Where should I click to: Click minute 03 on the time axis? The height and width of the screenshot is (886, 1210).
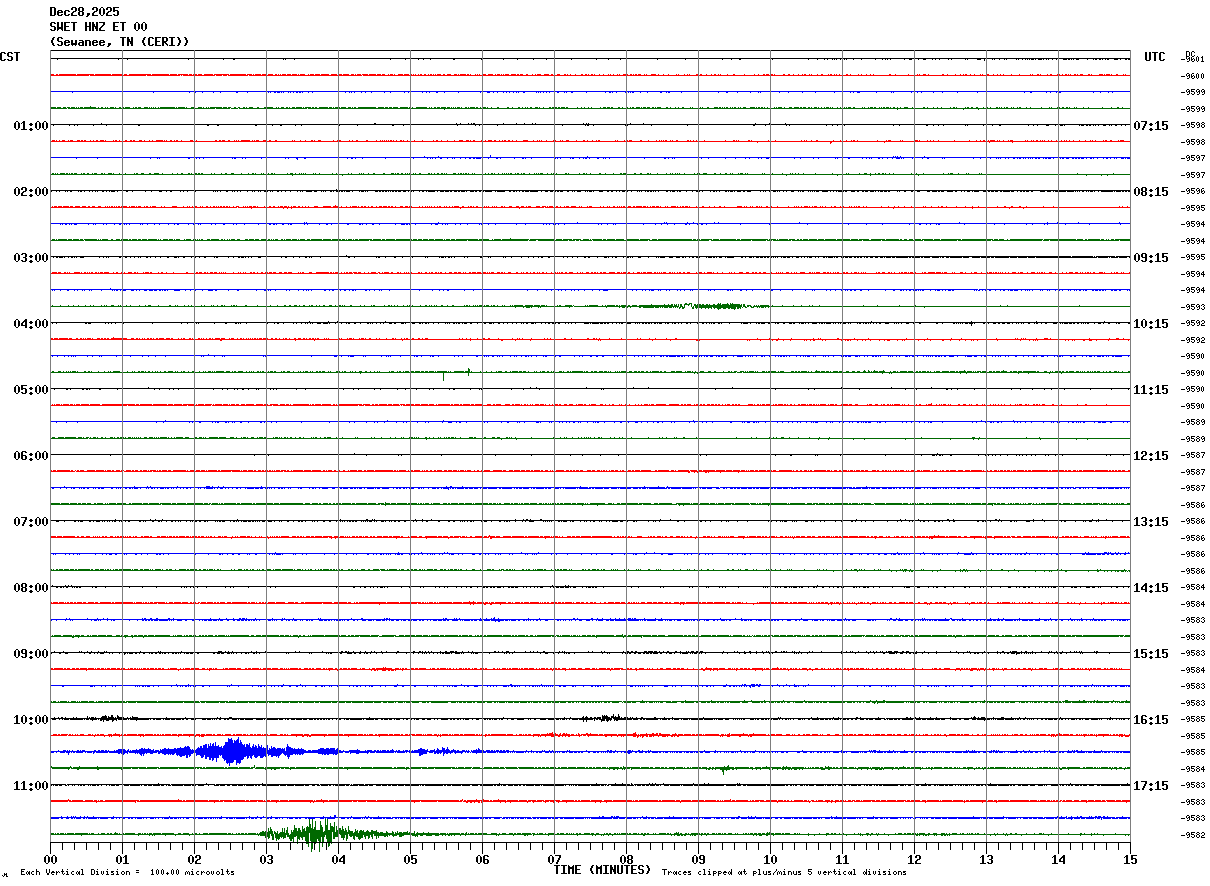pos(266,859)
